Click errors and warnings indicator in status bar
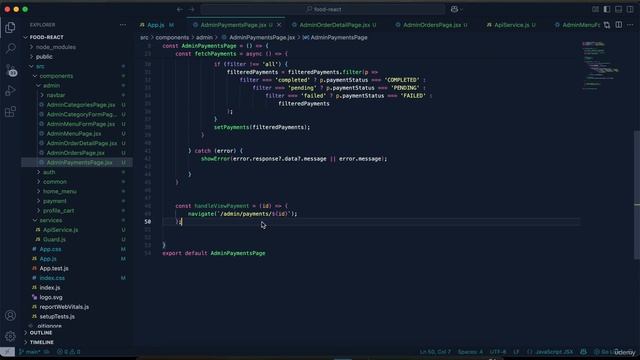The height and width of the screenshot is (360, 640). 69,351
